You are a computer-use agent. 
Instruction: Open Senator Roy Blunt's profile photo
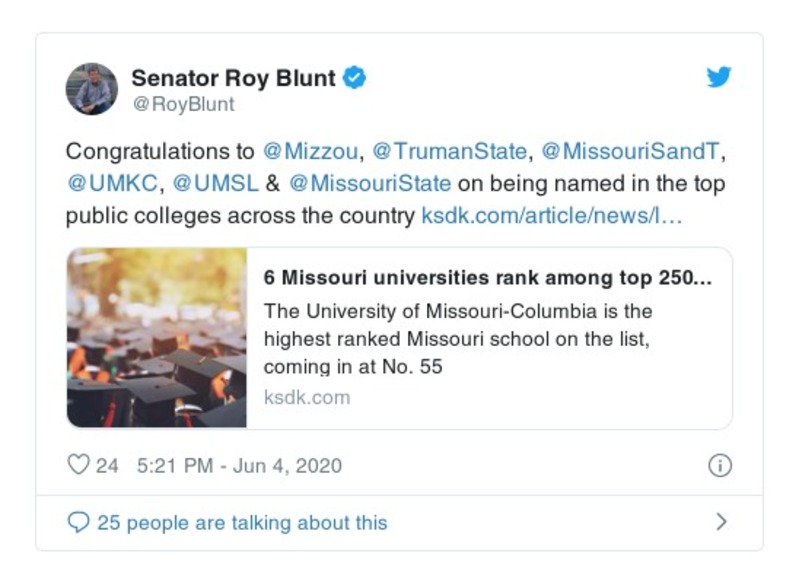[92, 89]
